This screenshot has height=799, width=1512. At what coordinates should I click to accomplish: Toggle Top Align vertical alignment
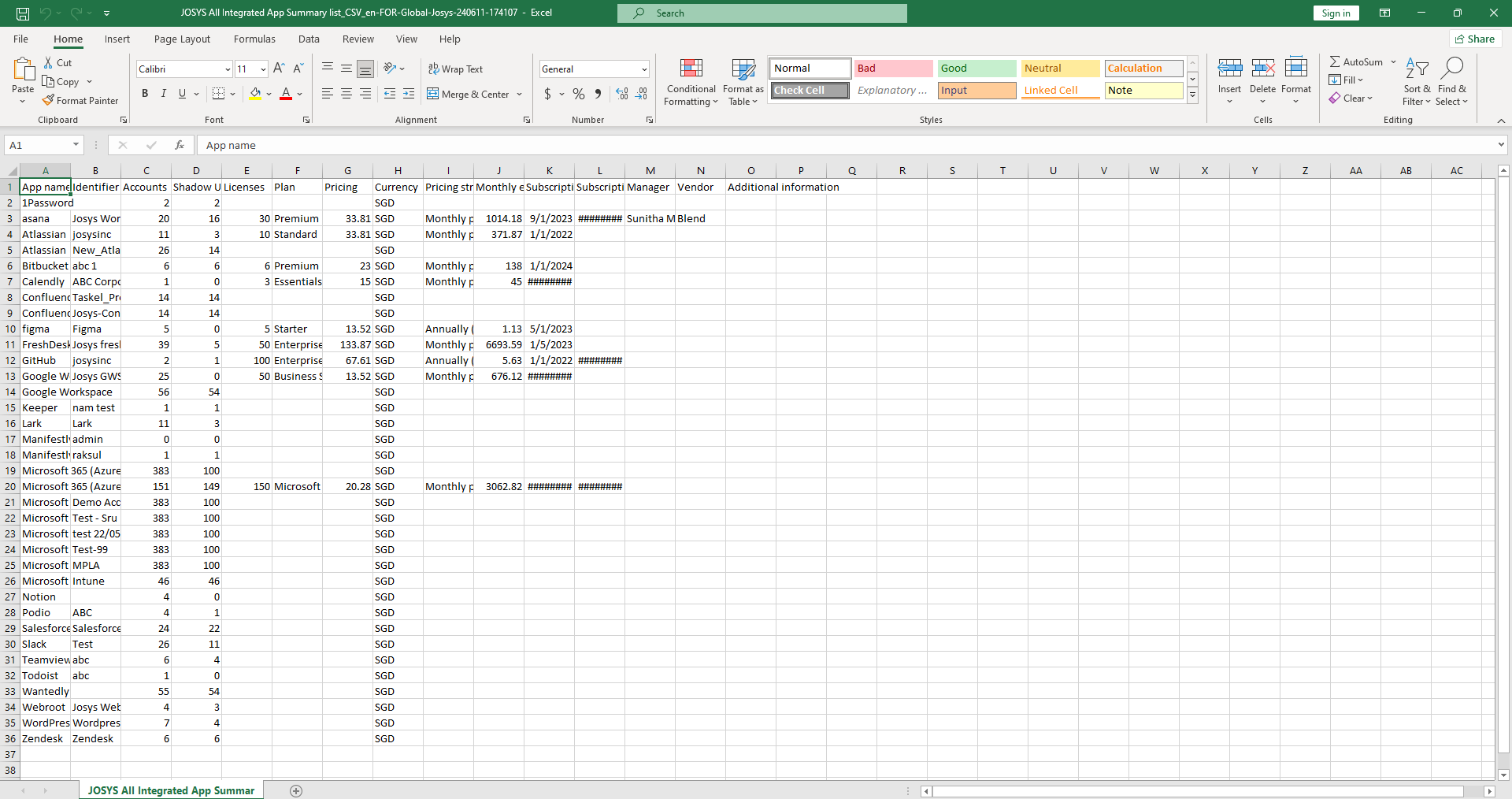(x=328, y=69)
